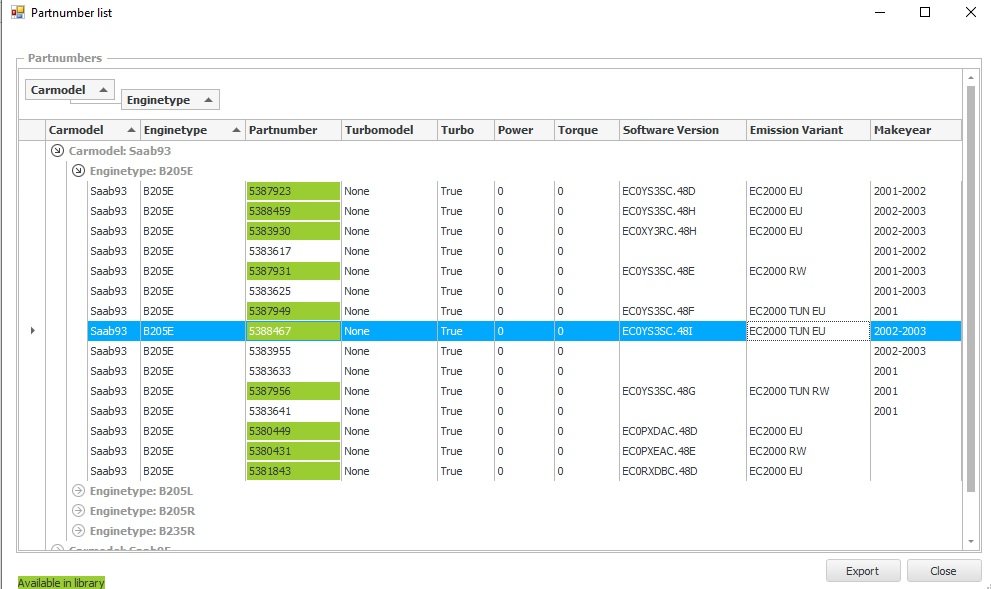Click software version EC0PXDAC.48D
This screenshot has height=589, width=991.
(660, 431)
